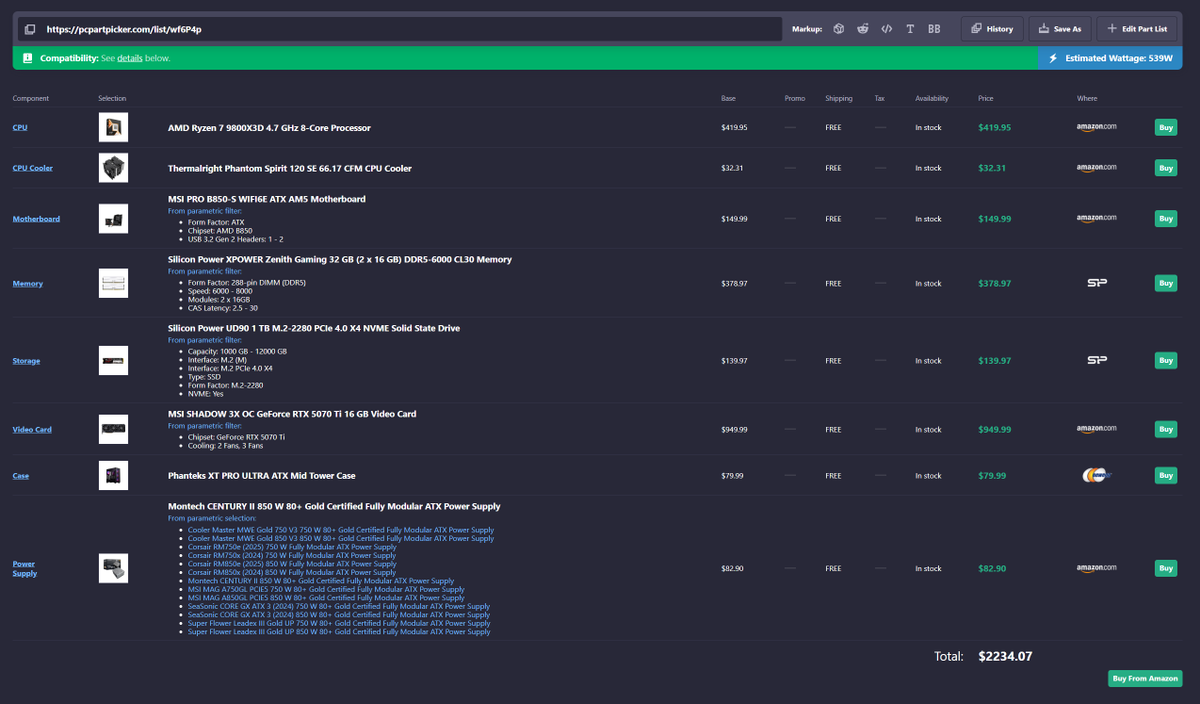The image size is (1200, 704).
Task: Select PCPartPicker markup format icon
Action: [839, 29]
